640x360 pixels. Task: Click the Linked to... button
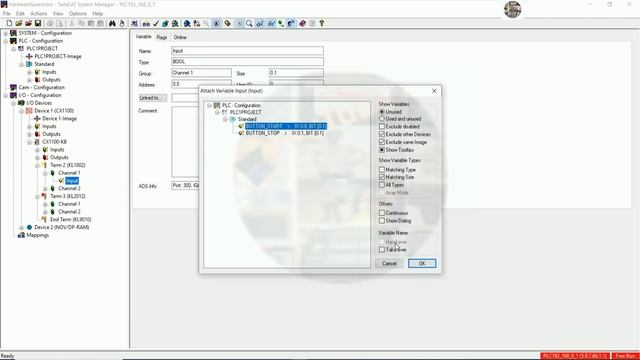pos(153,98)
